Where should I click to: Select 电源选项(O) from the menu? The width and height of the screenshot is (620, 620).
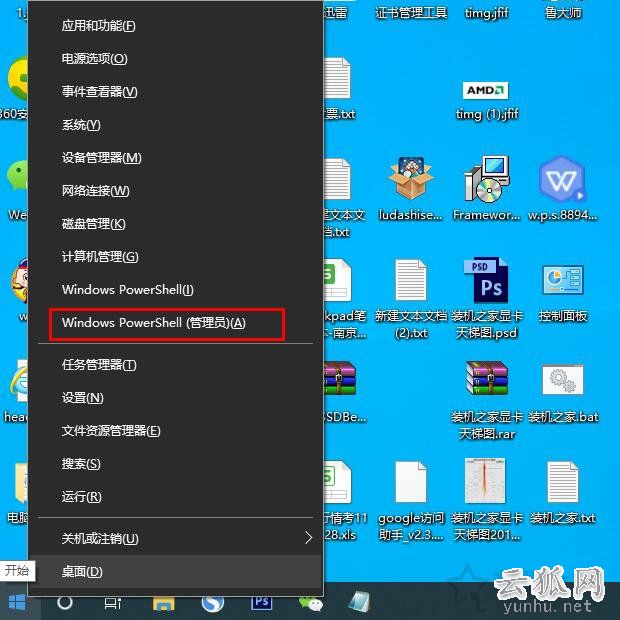[176, 59]
